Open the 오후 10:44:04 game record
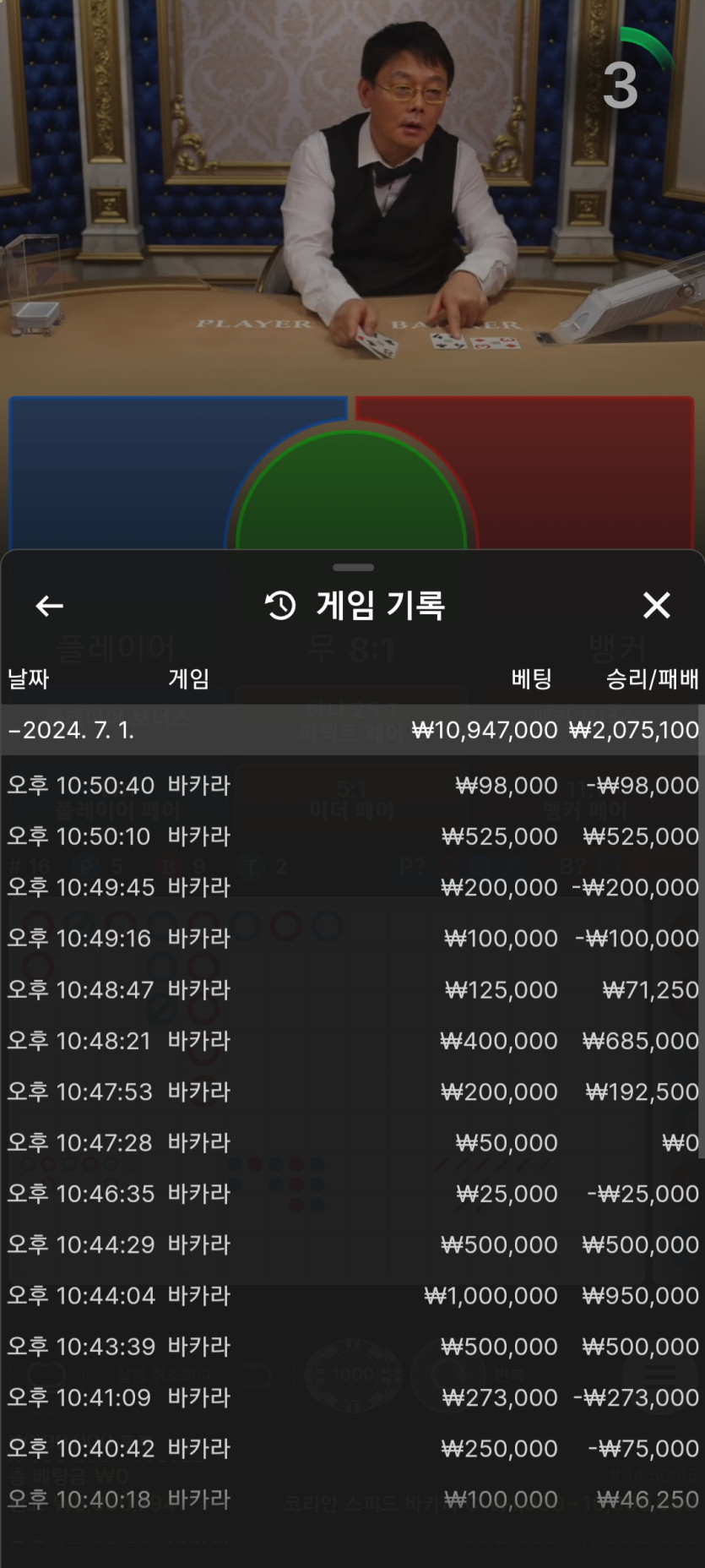The height and width of the screenshot is (1568, 705). tap(352, 1295)
